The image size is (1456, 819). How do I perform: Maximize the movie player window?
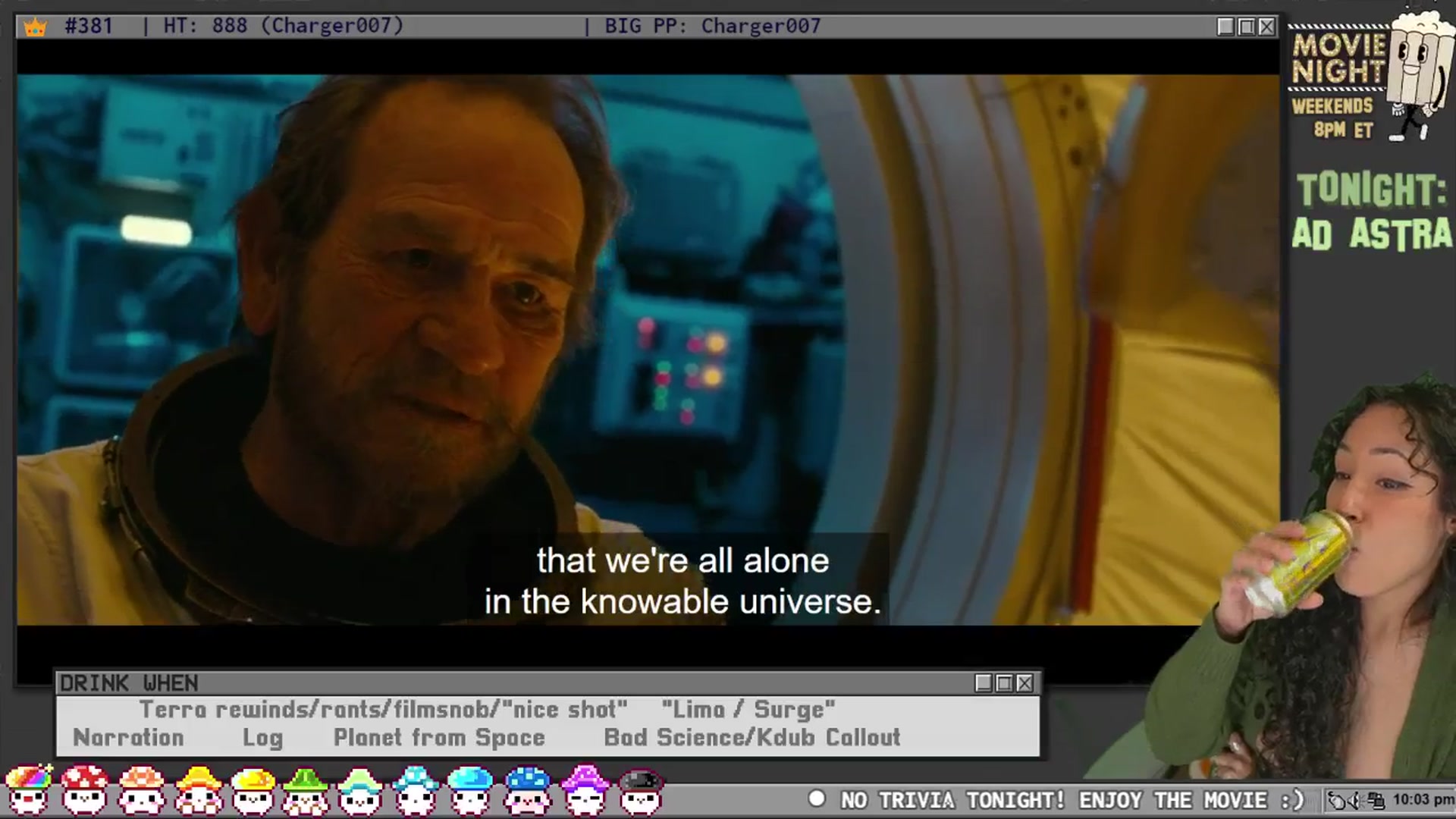[1246, 27]
